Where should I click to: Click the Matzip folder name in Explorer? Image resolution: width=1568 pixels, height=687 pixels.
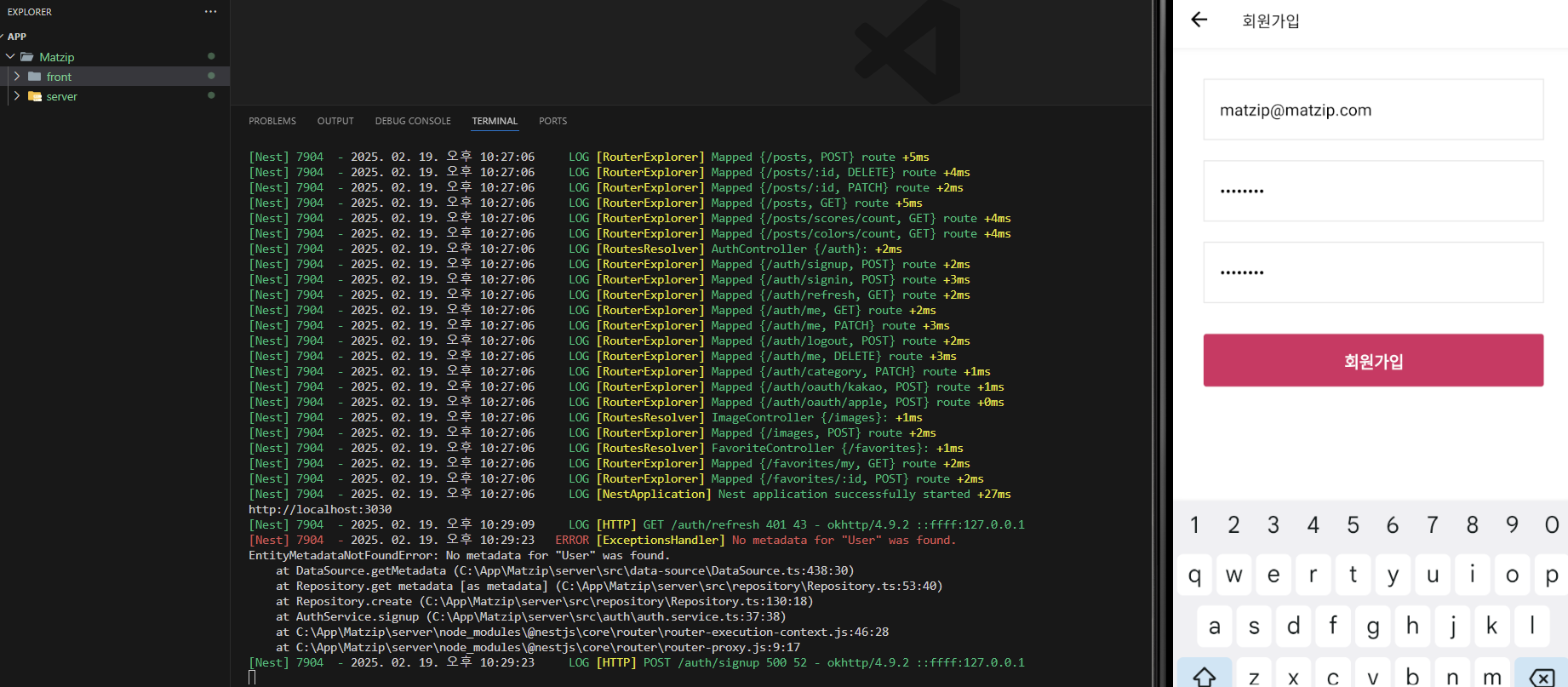pos(57,57)
